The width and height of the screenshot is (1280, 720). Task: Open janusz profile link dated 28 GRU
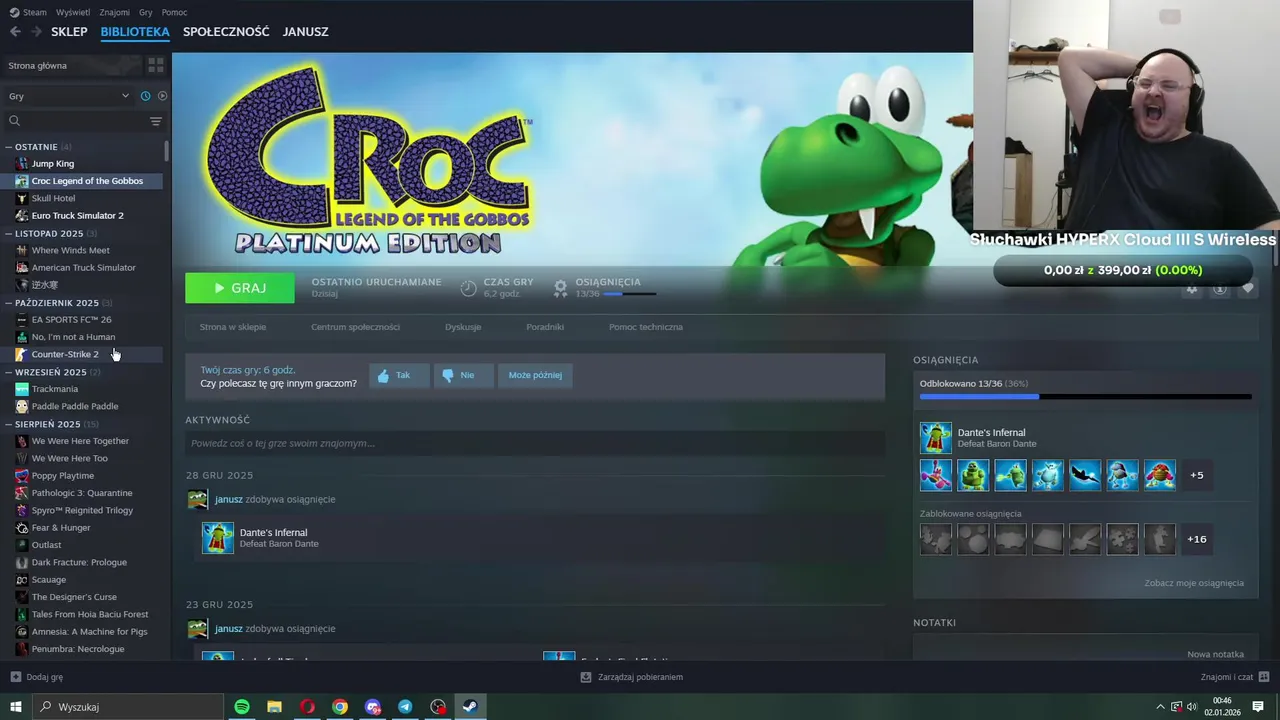click(x=229, y=499)
